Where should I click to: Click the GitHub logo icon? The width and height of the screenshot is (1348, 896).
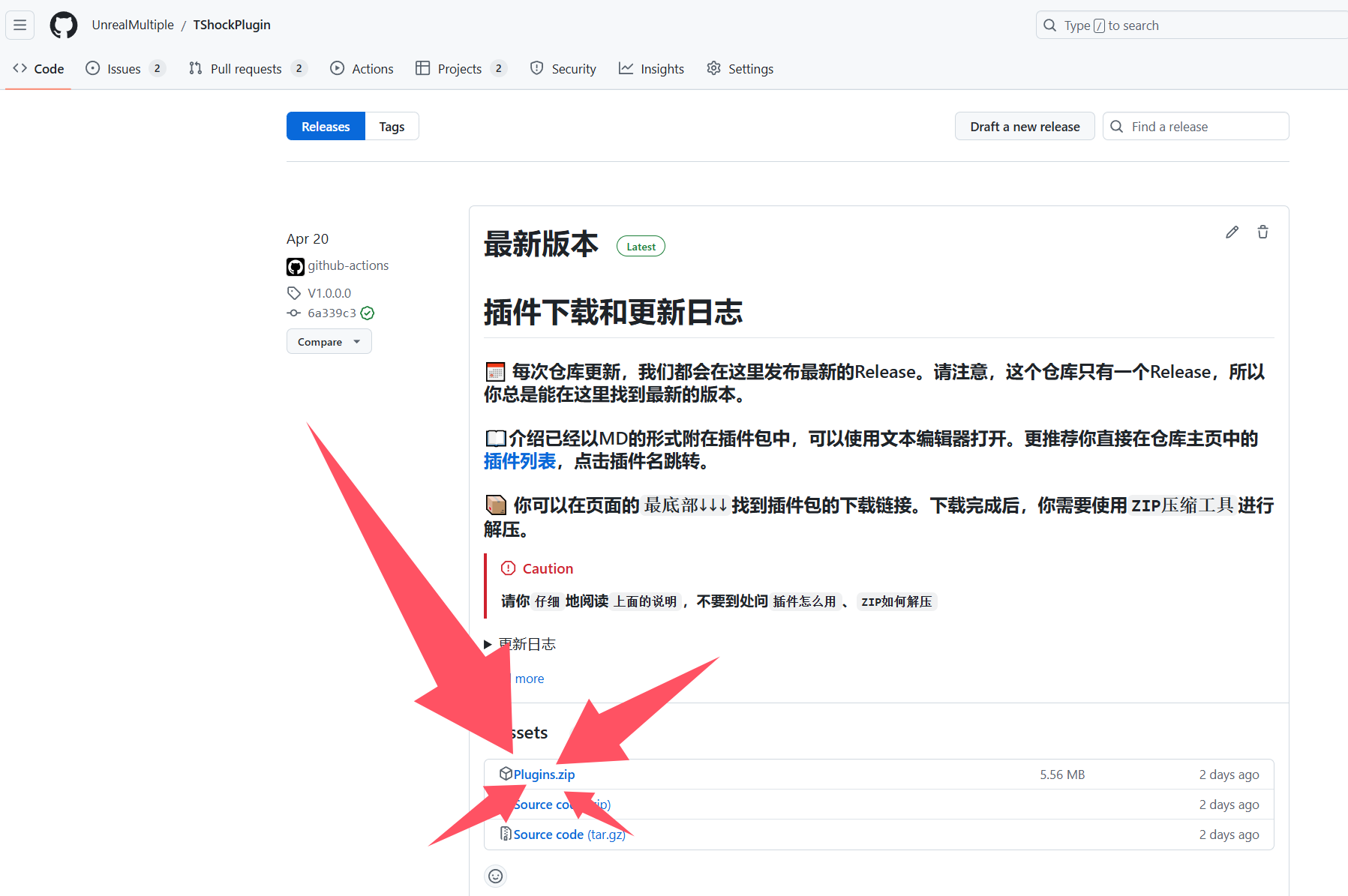click(63, 25)
